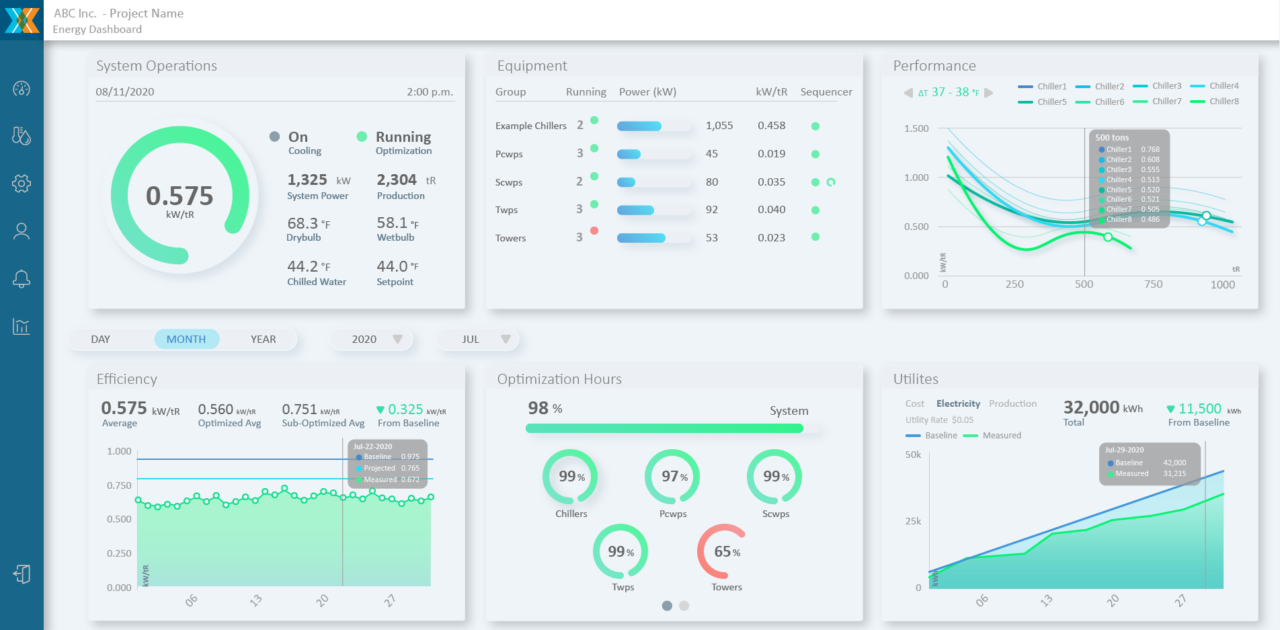
Task: Click the thermometer and droplet sidebar icon
Action: click(x=21, y=136)
